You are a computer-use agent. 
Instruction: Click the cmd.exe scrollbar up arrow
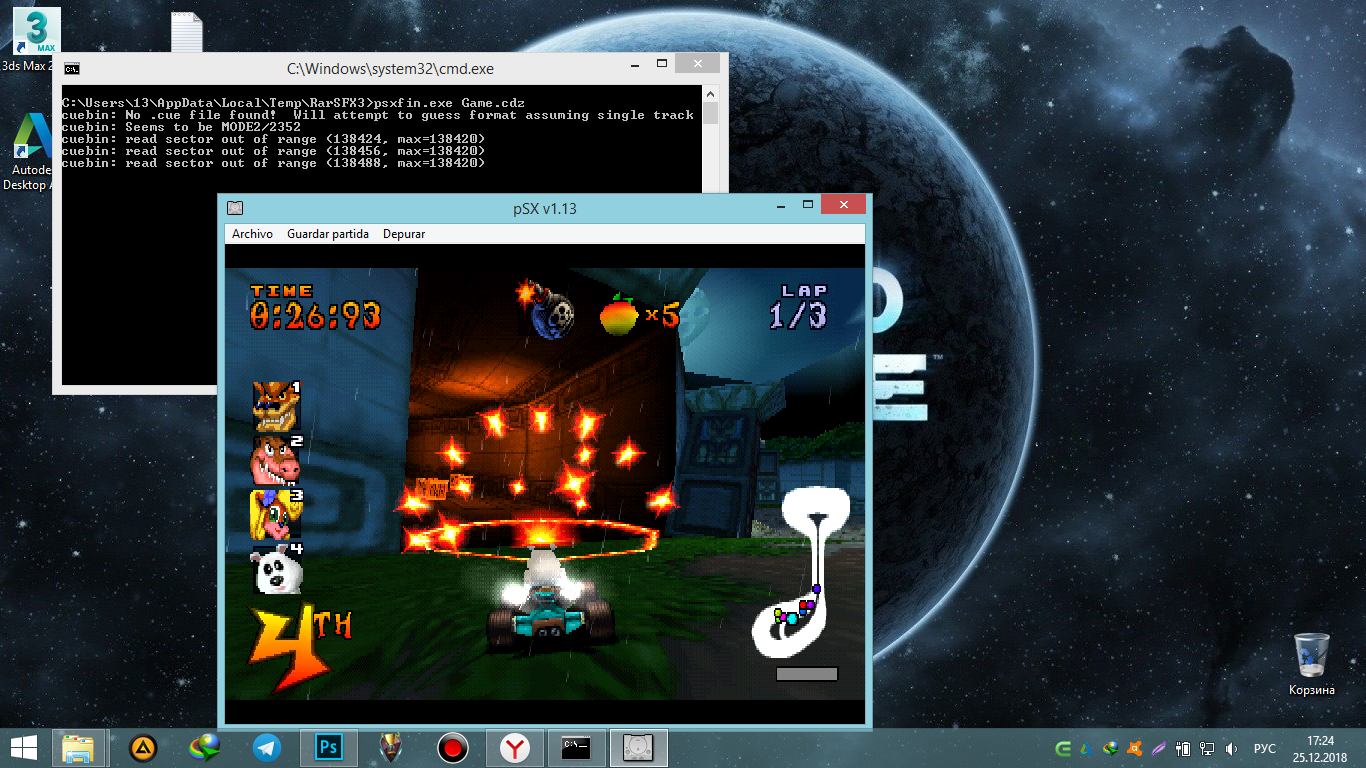(710, 92)
